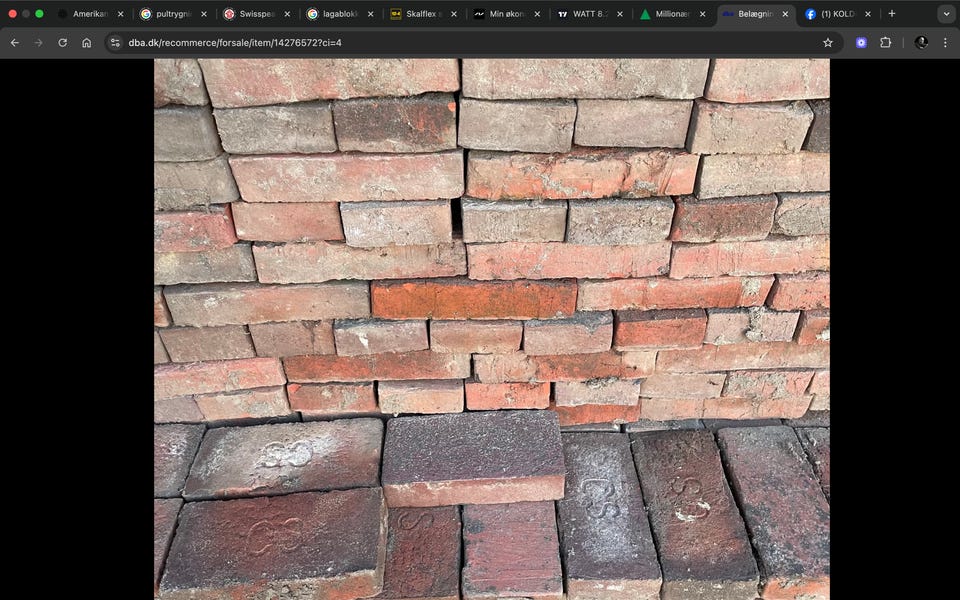This screenshot has height=600, width=960.
Task: Close the Skalflex tab
Action: [x=454, y=14]
